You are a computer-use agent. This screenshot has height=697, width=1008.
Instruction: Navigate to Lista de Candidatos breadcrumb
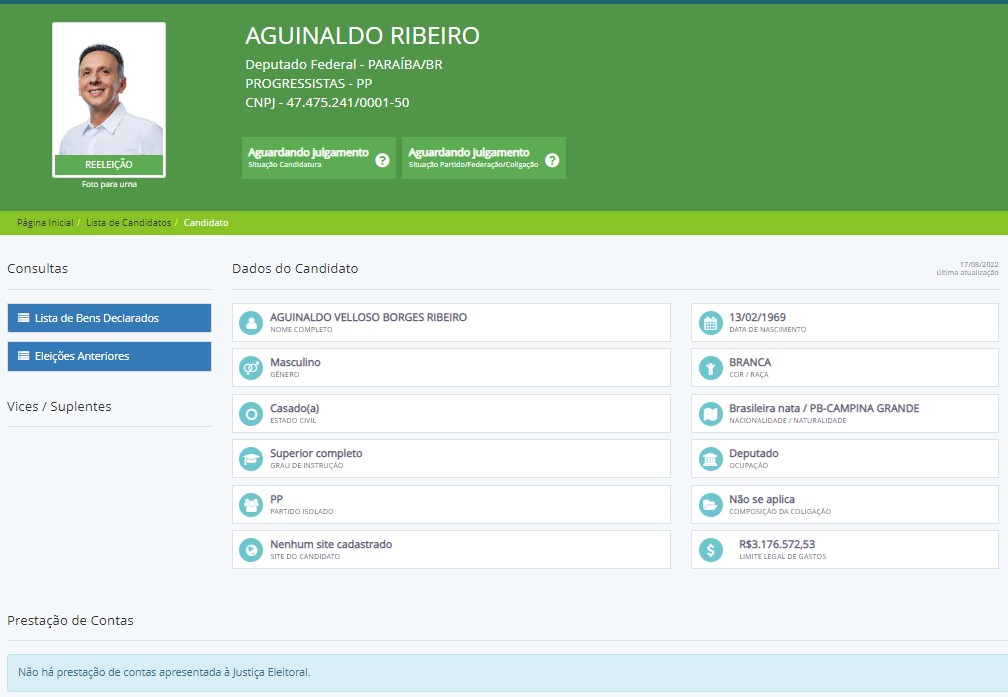click(128, 223)
